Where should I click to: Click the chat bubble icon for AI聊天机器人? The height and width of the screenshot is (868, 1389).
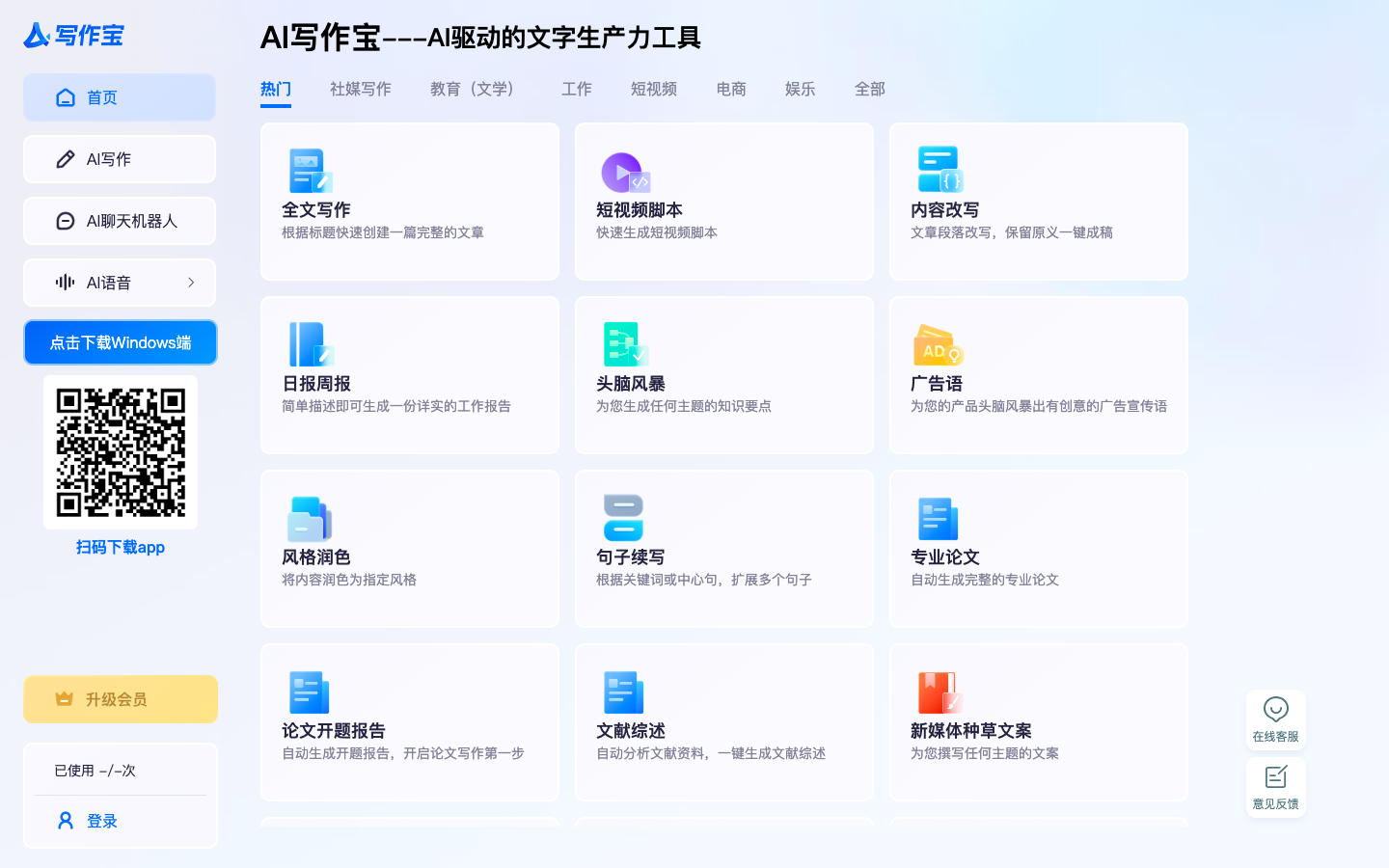[66, 221]
